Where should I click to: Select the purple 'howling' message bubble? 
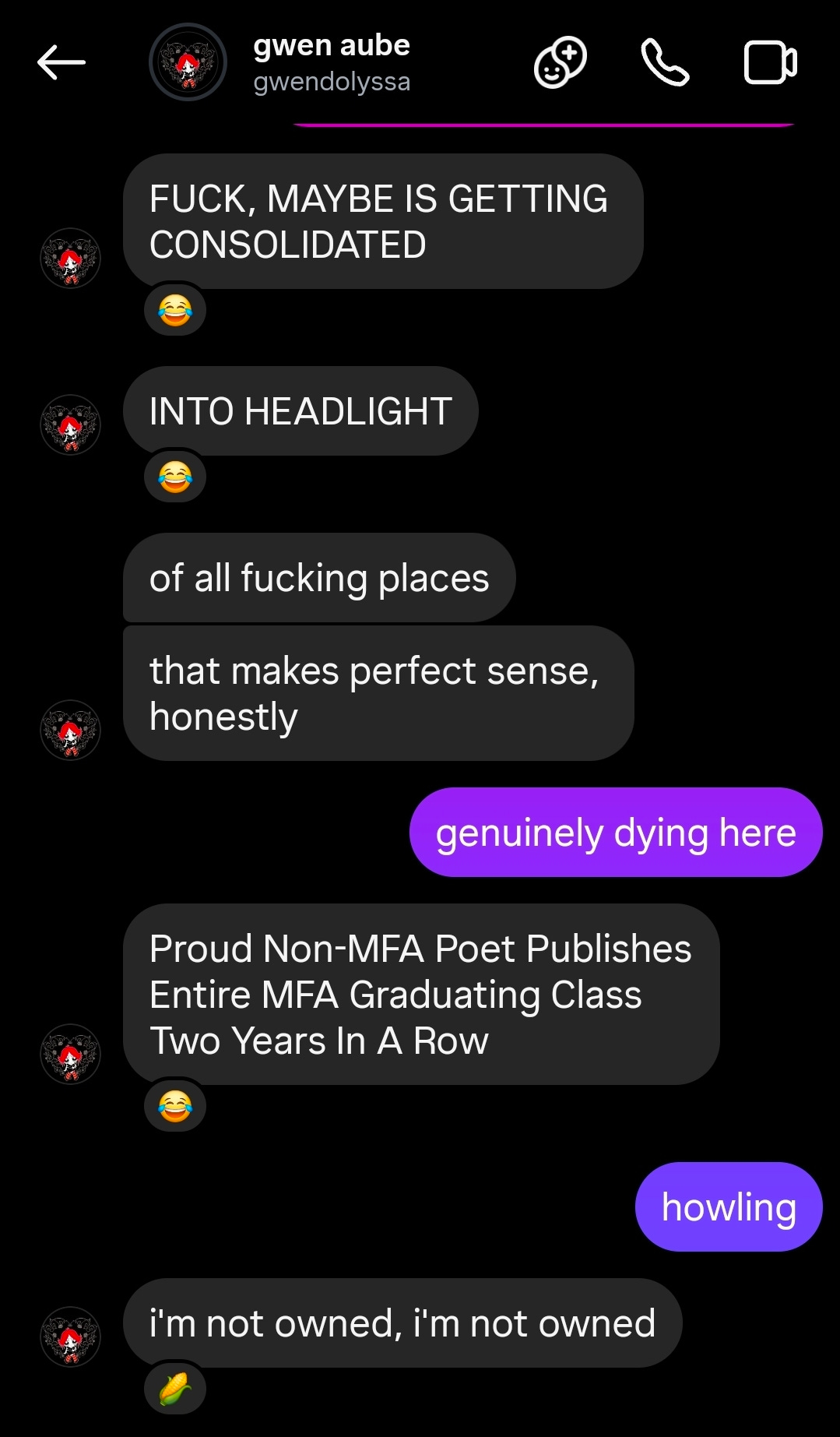[x=729, y=1207]
